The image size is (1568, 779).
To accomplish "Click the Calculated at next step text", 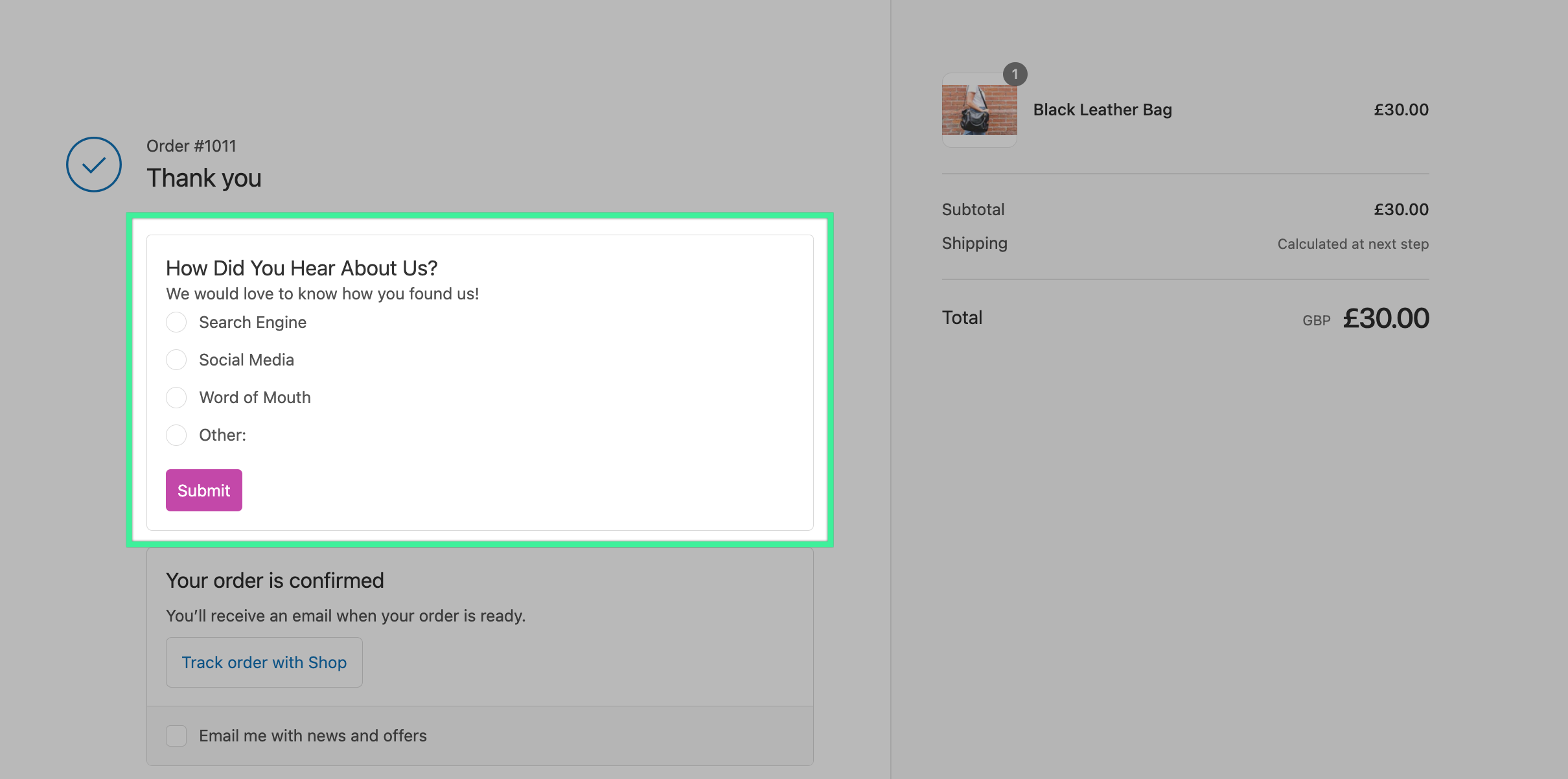I will point(1353,244).
